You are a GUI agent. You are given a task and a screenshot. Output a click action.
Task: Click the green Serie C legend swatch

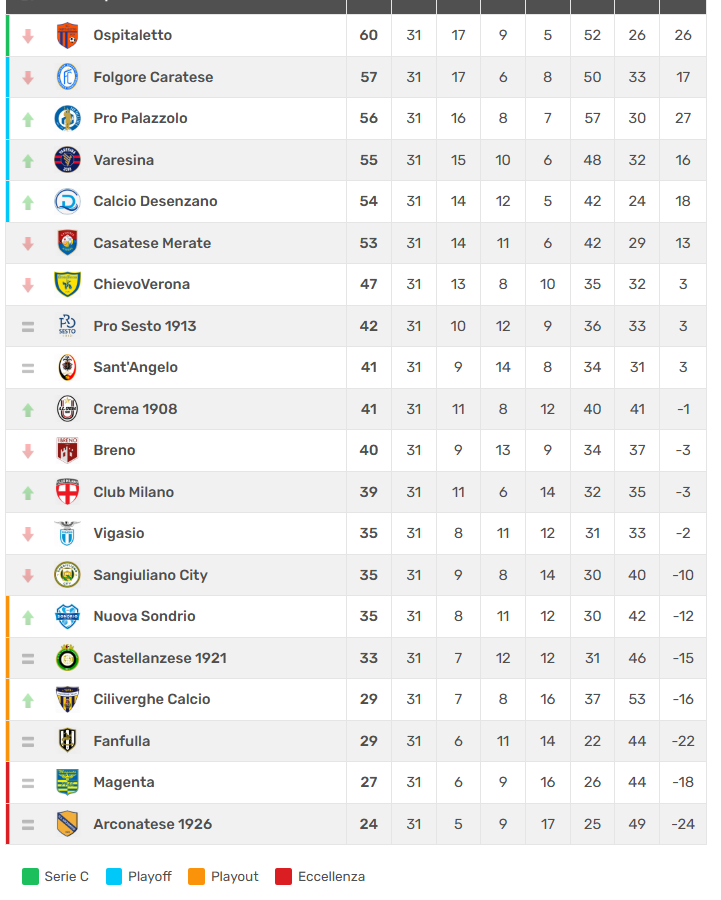click(30, 877)
